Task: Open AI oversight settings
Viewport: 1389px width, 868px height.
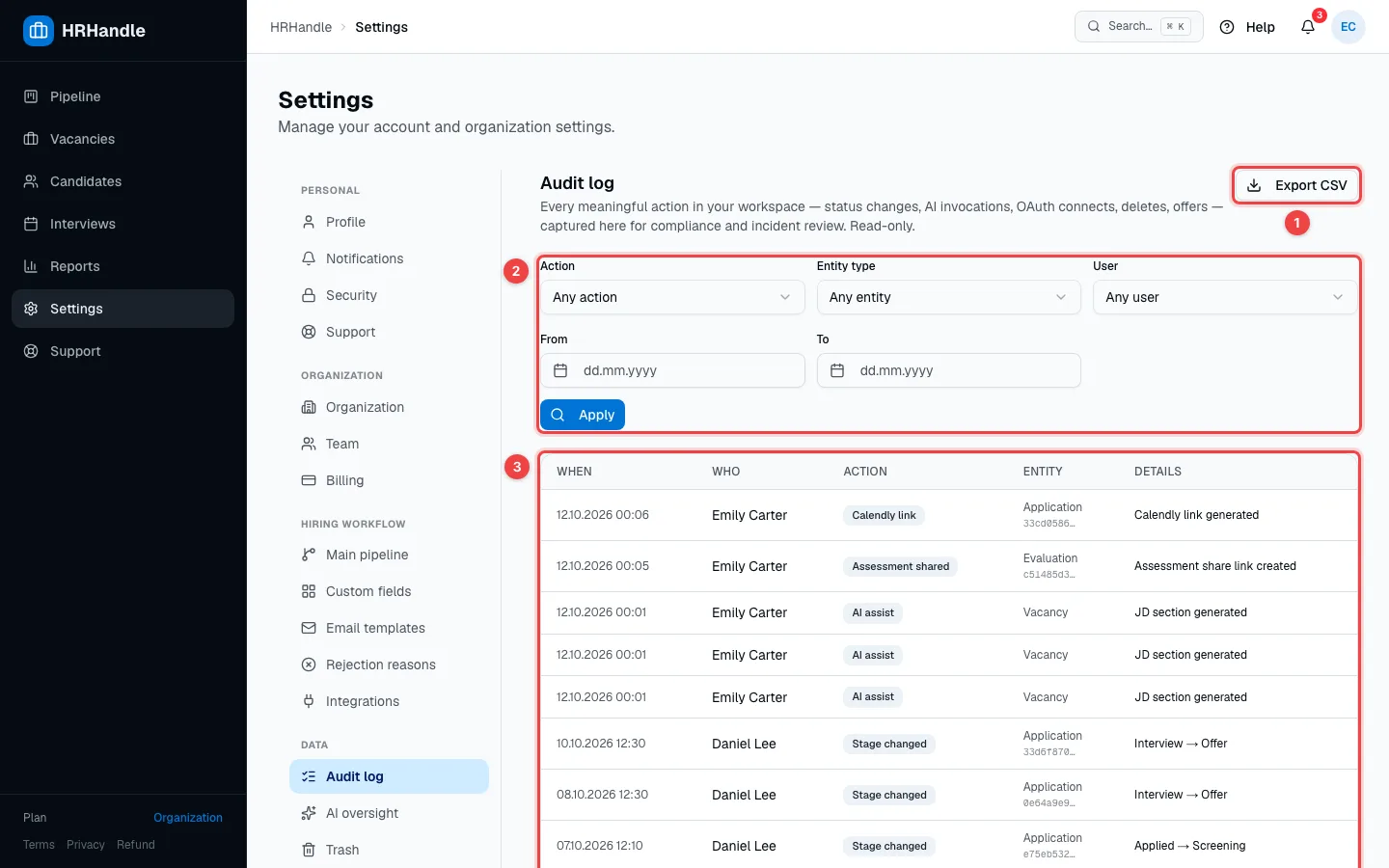Action: (389, 813)
